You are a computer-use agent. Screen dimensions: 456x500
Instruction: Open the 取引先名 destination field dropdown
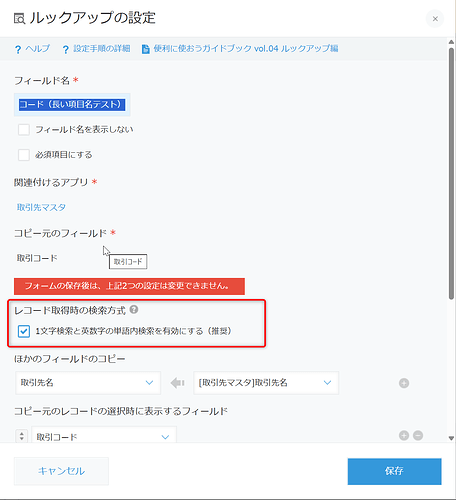pyautogui.click(x=88, y=383)
